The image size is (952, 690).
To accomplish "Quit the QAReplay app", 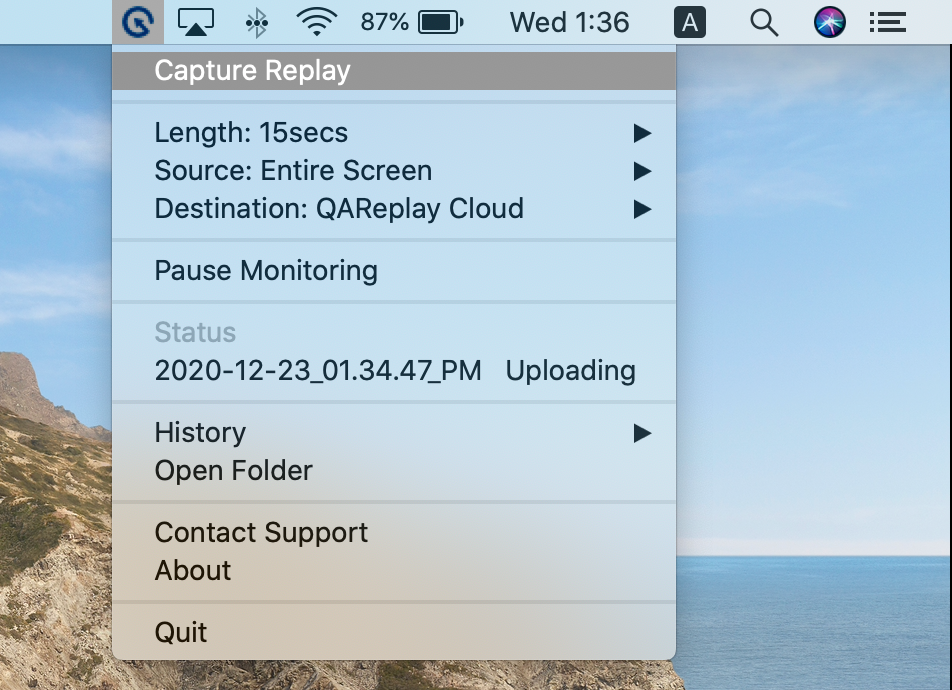I will (181, 633).
